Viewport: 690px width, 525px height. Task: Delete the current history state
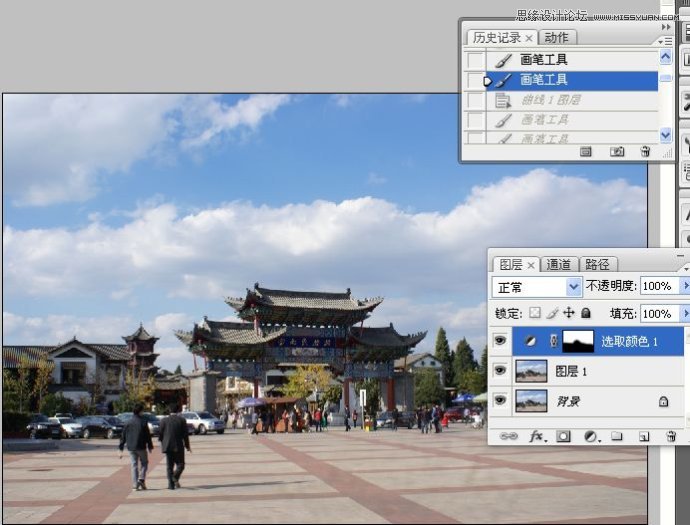click(x=645, y=152)
